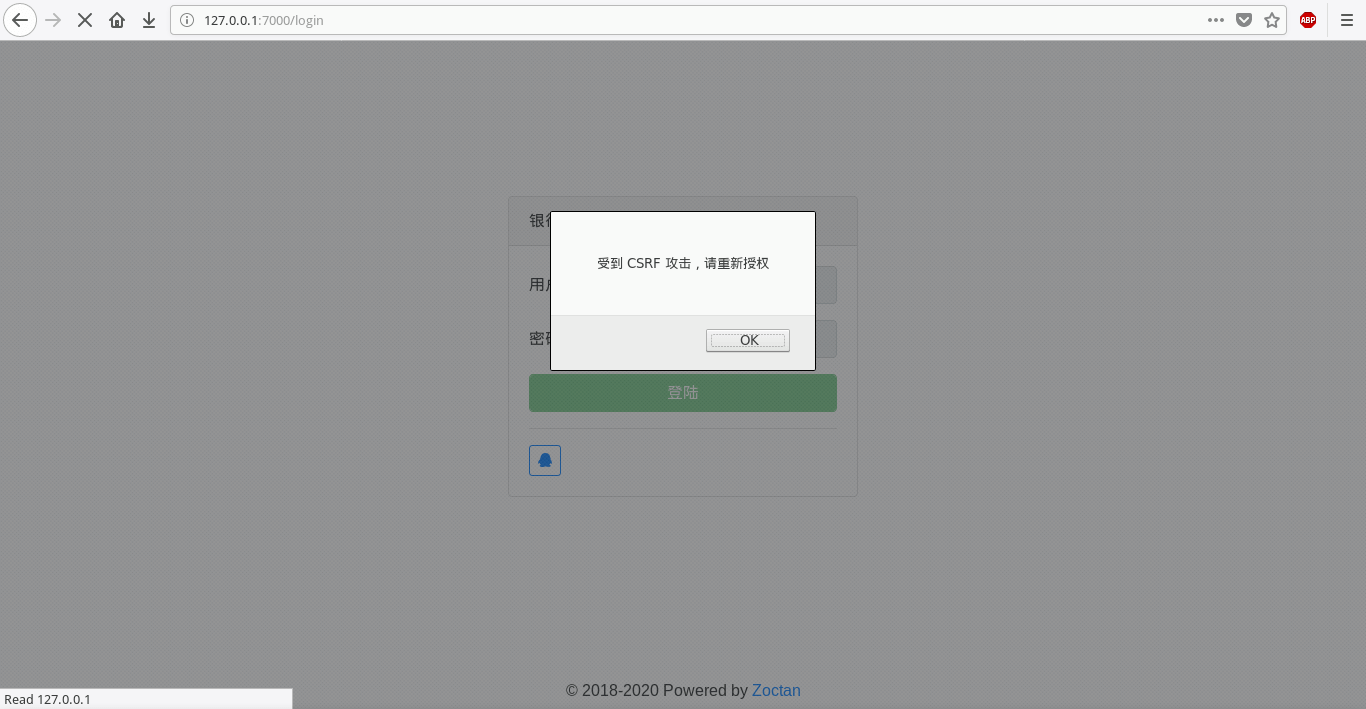Sign in with the QQ penguin icon
The height and width of the screenshot is (709, 1366).
(x=545, y=460)
